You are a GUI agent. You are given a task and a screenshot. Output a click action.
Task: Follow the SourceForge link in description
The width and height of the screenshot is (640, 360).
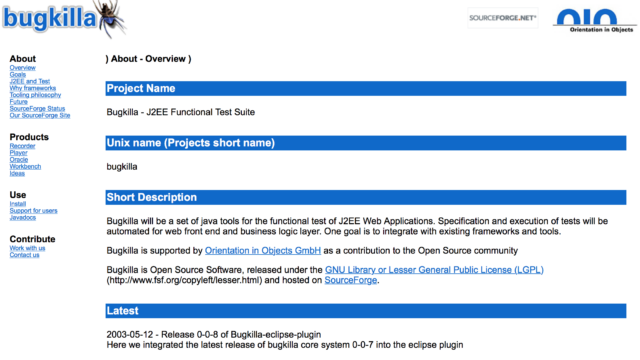(x=351, y=280)
